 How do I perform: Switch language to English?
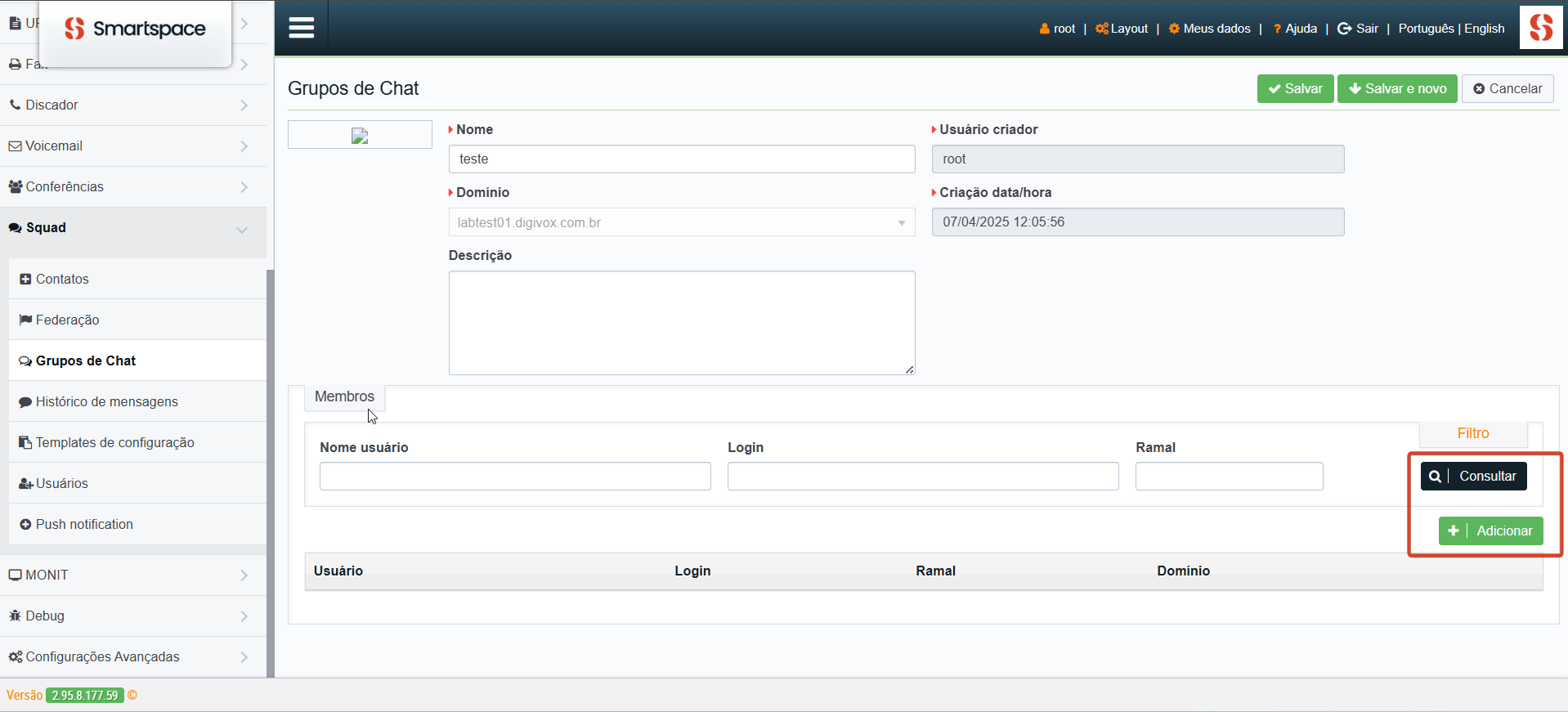1485,29
